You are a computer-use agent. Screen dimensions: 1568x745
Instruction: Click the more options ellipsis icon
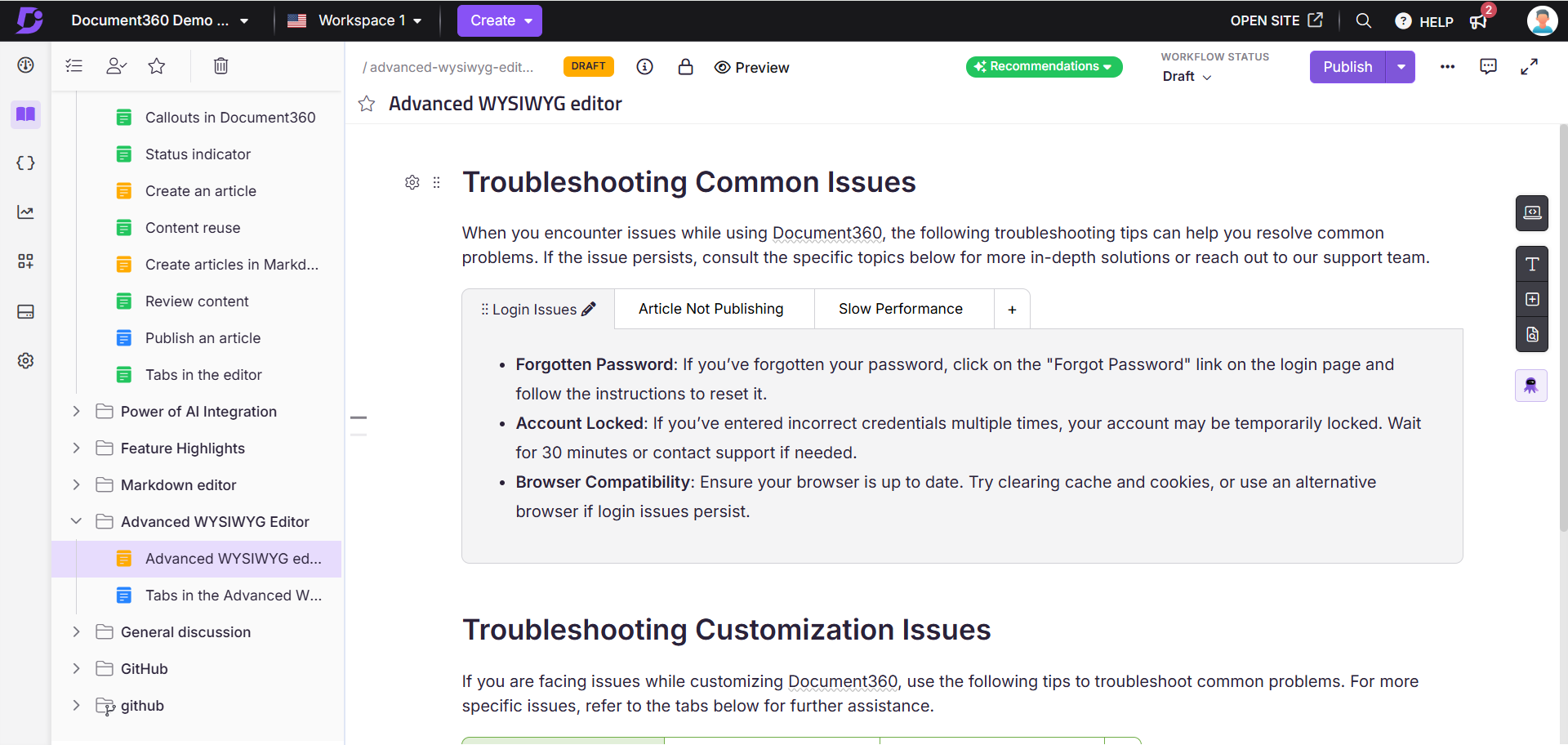[x=1448, y=67]
